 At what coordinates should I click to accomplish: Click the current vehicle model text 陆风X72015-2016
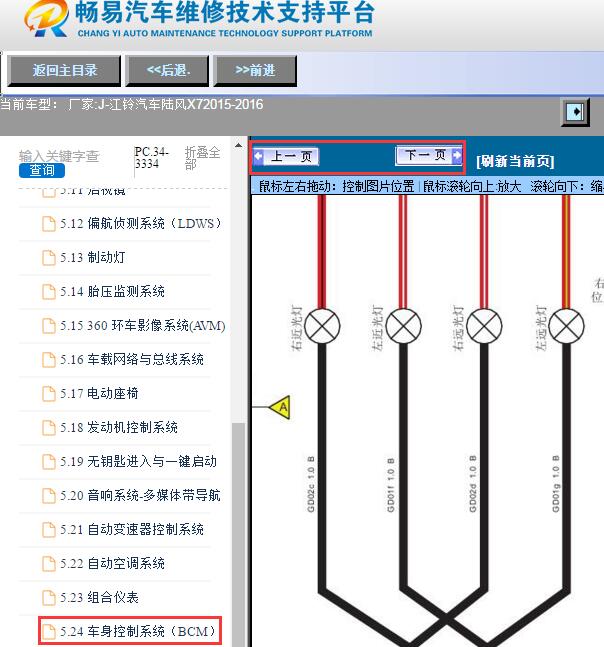[212, 104]
